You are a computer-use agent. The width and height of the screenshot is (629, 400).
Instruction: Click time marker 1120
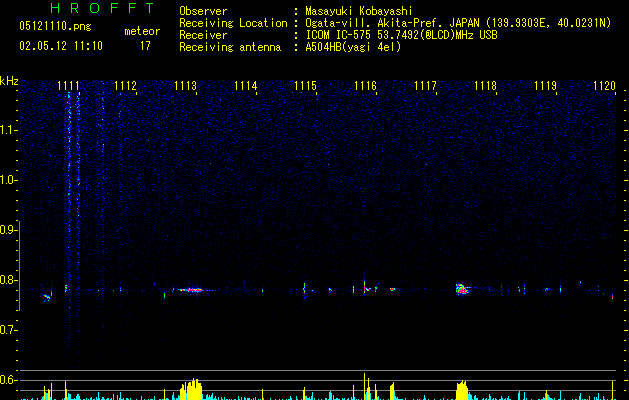pos(605,86)
